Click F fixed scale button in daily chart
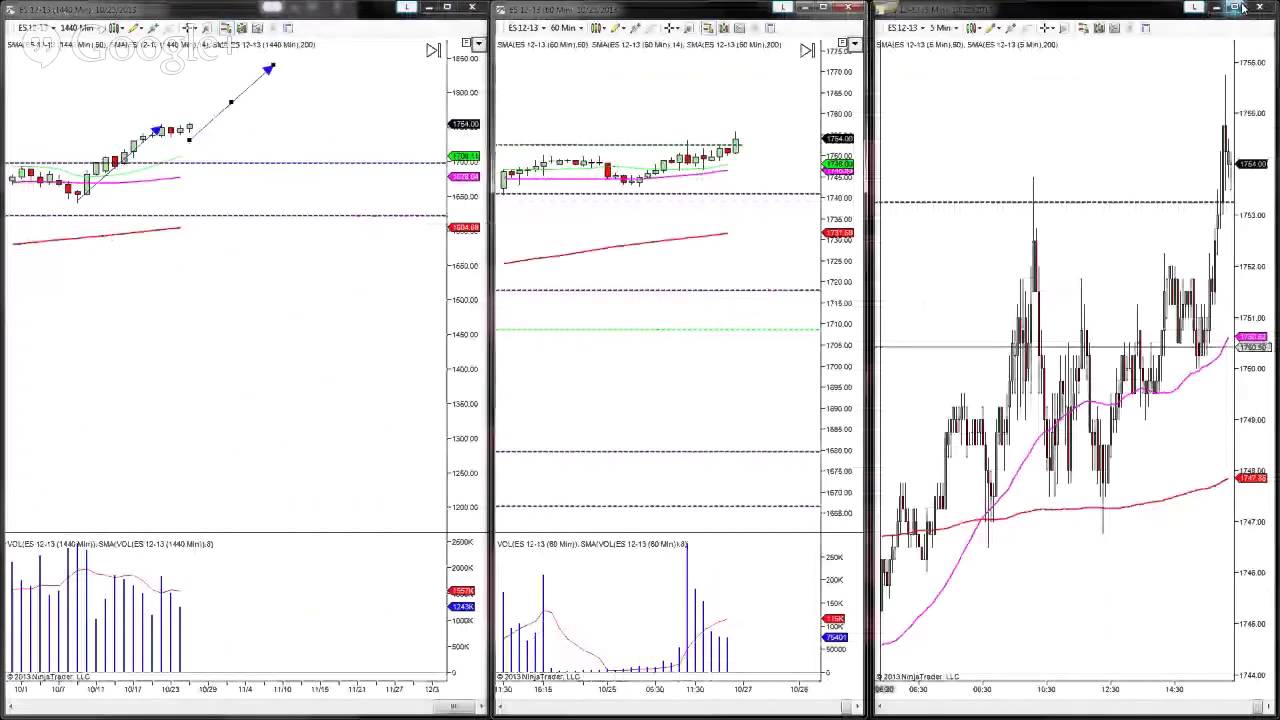The height and width of the screenshot is (720, 1280). [466, 42]
